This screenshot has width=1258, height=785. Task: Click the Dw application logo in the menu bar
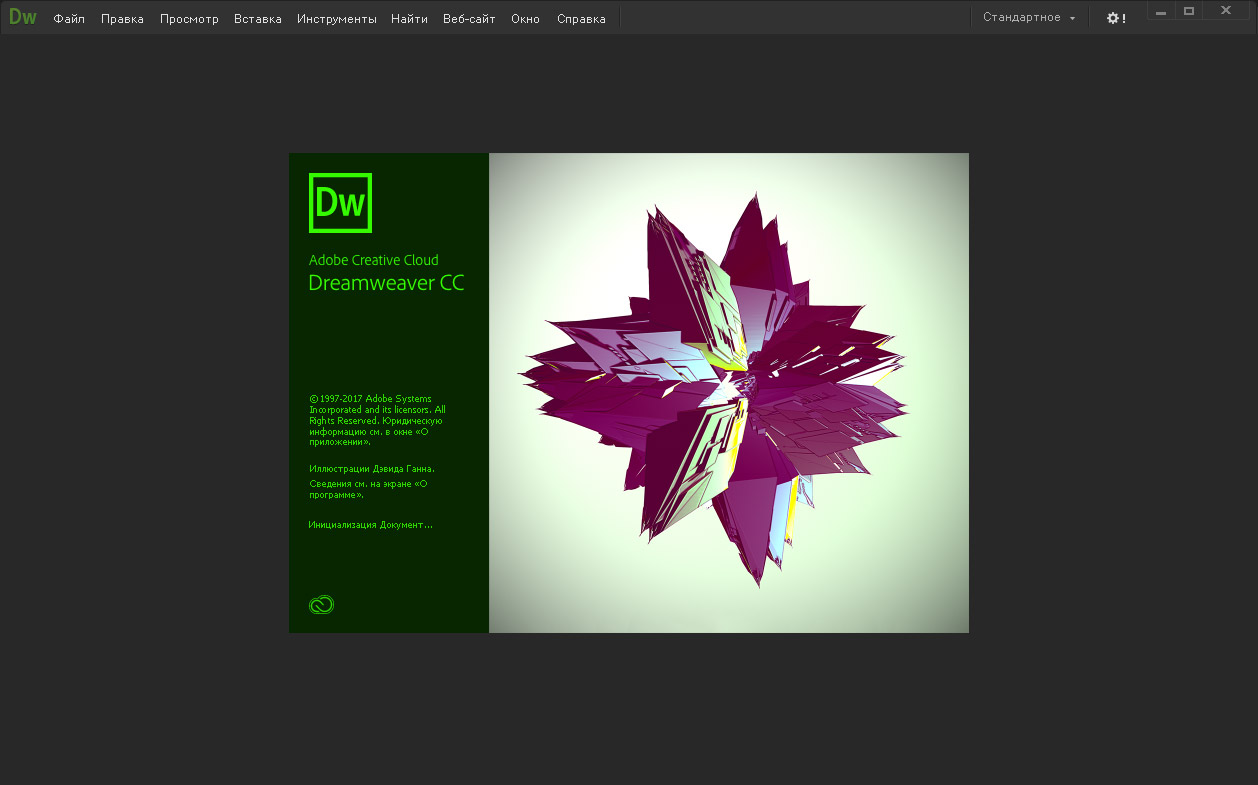coord(22,17)
